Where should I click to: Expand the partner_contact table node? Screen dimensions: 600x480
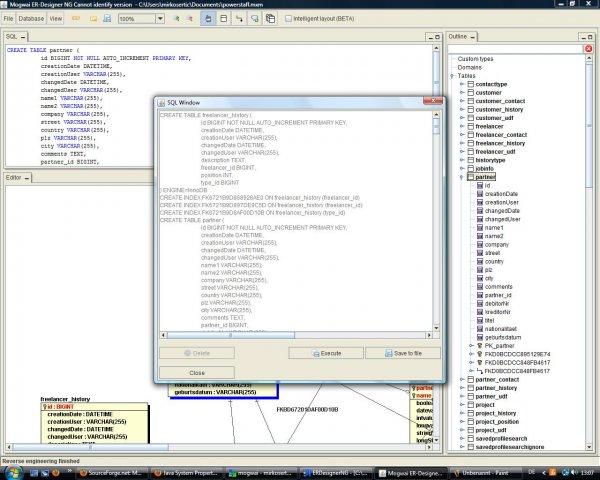click(462, 379)
